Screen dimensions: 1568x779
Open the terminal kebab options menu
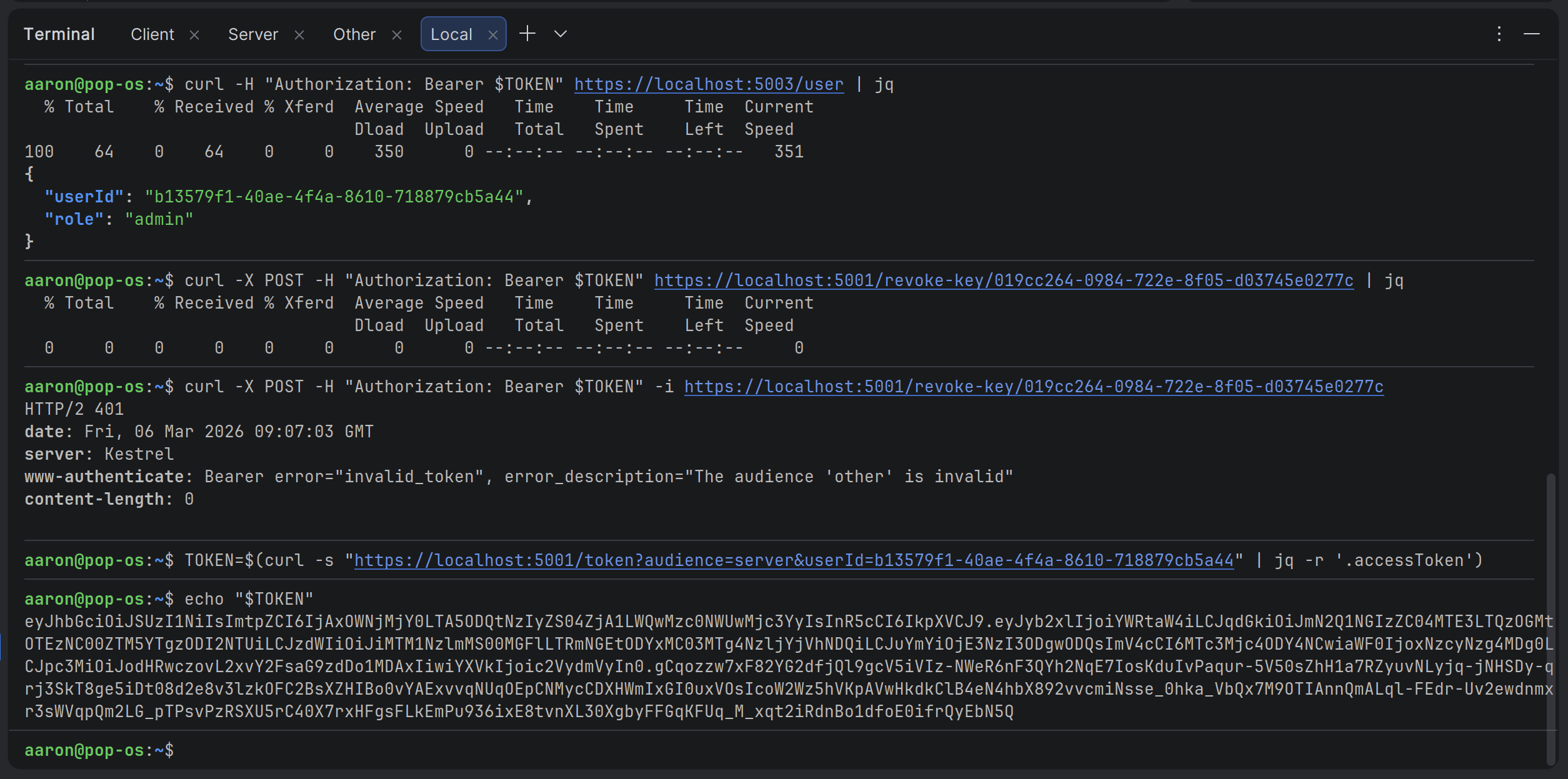click(1499, 34)
